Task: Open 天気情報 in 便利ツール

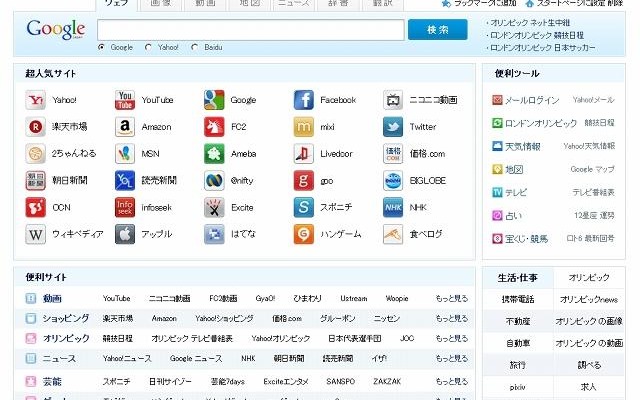Action: click(522, 146)
